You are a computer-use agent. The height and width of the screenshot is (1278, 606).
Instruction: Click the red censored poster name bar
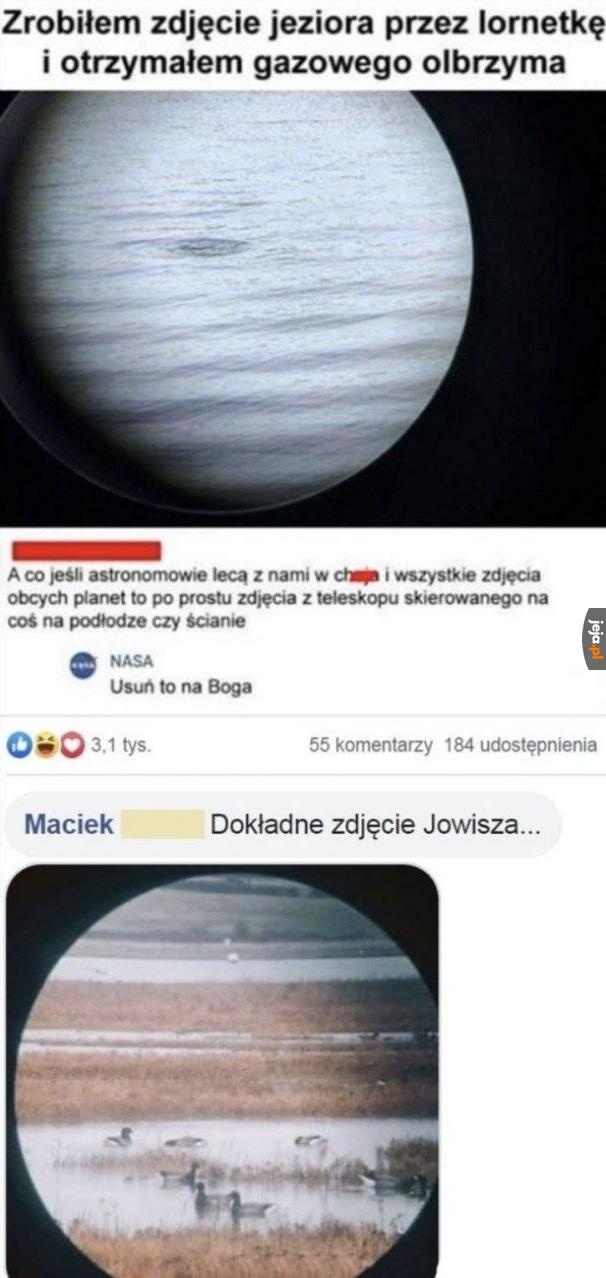click(x=88, y=551)
